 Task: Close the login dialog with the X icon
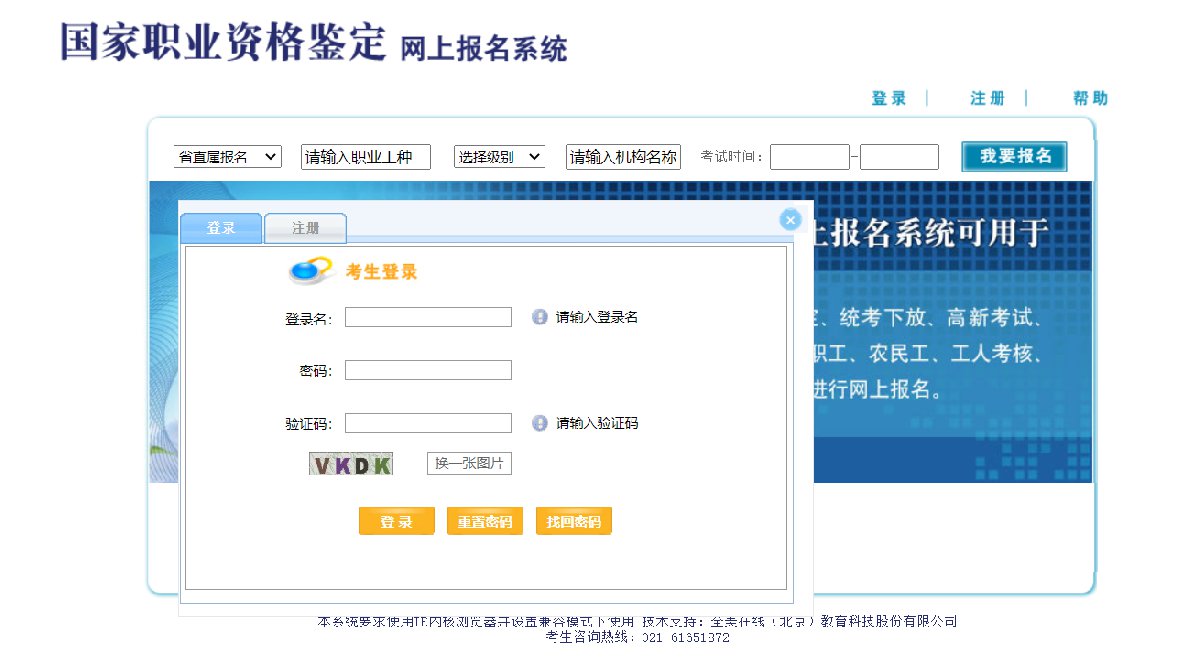(790, 220)
